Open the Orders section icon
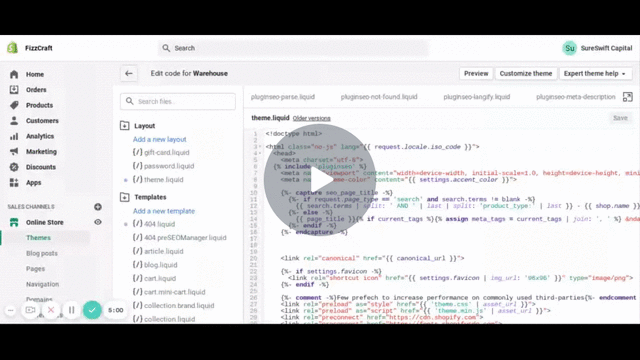 coord(14,90)
